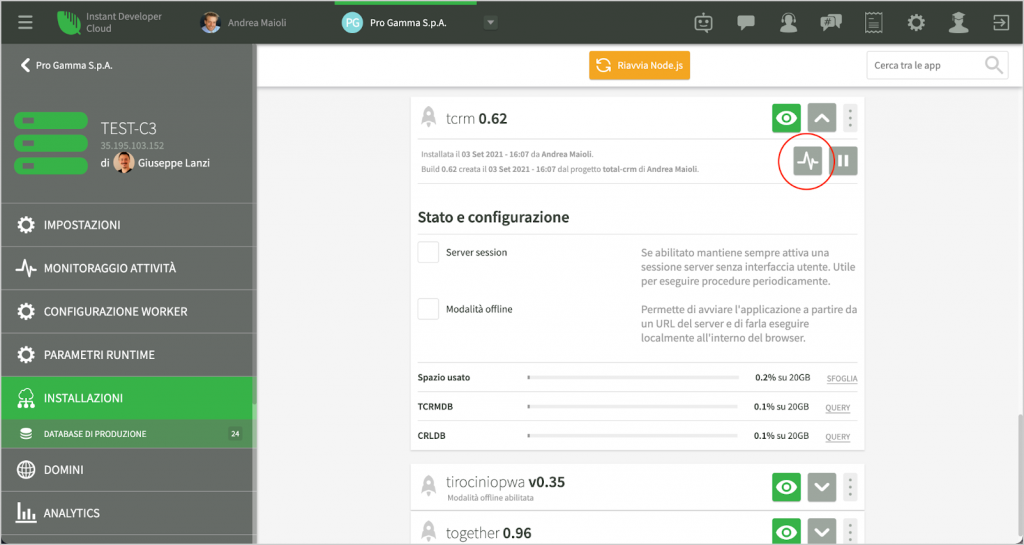Open Analytics section
1024x545 pixels.
point(127,513)
